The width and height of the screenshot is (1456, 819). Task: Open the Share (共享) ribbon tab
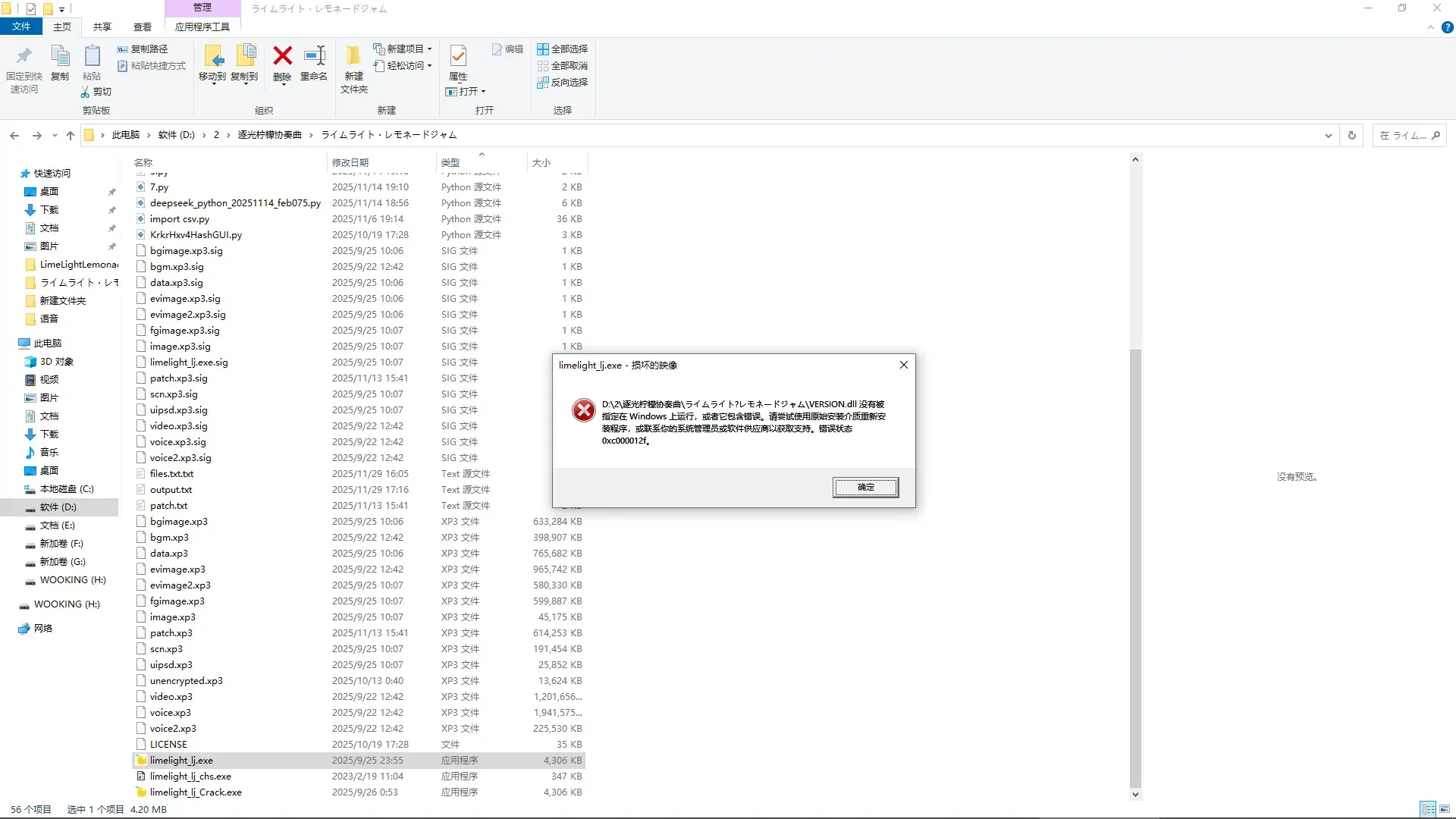click(102, 27)
